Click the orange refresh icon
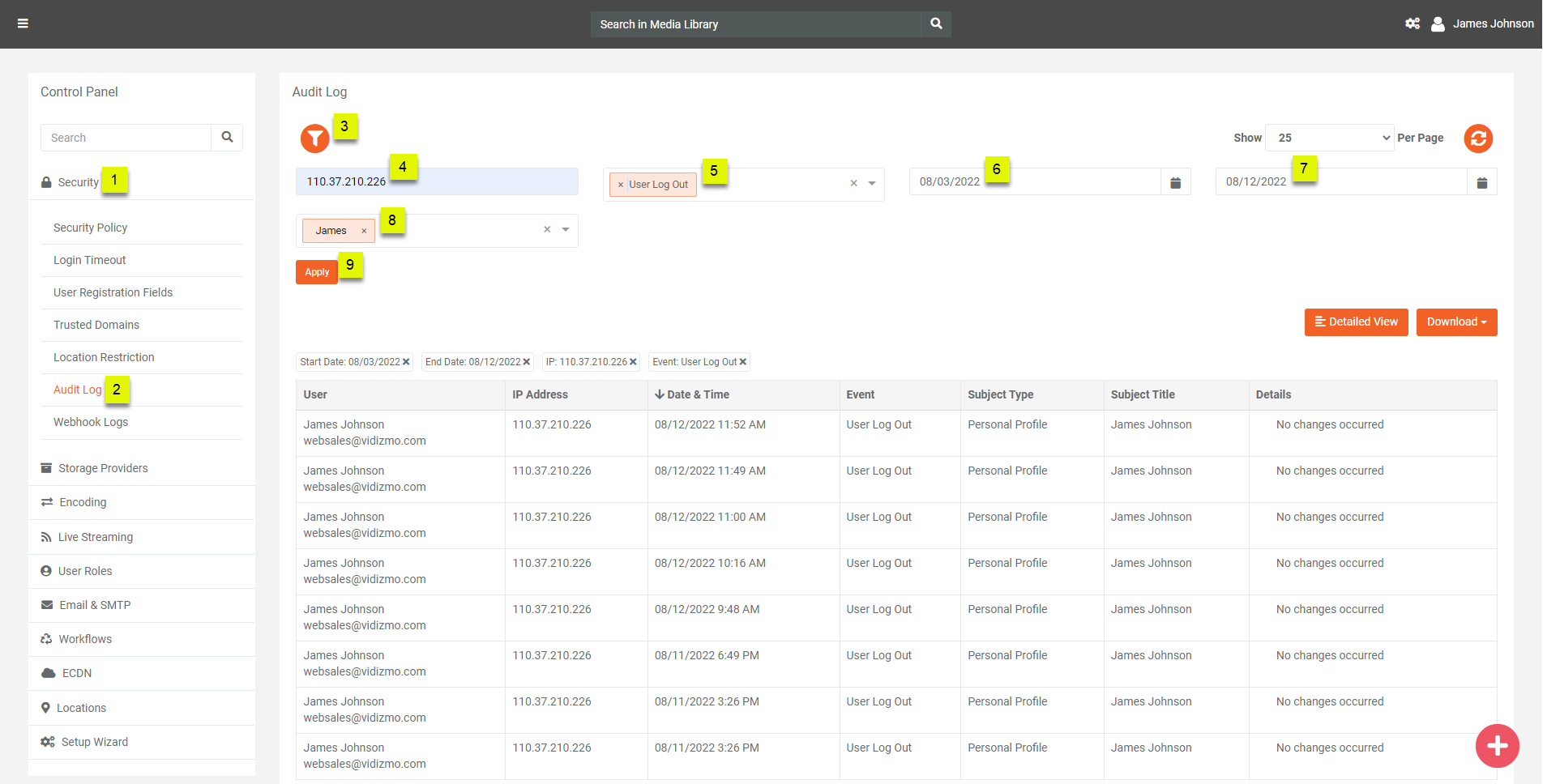Viewport: 1543px width, 784px height. coord(1477,138)
